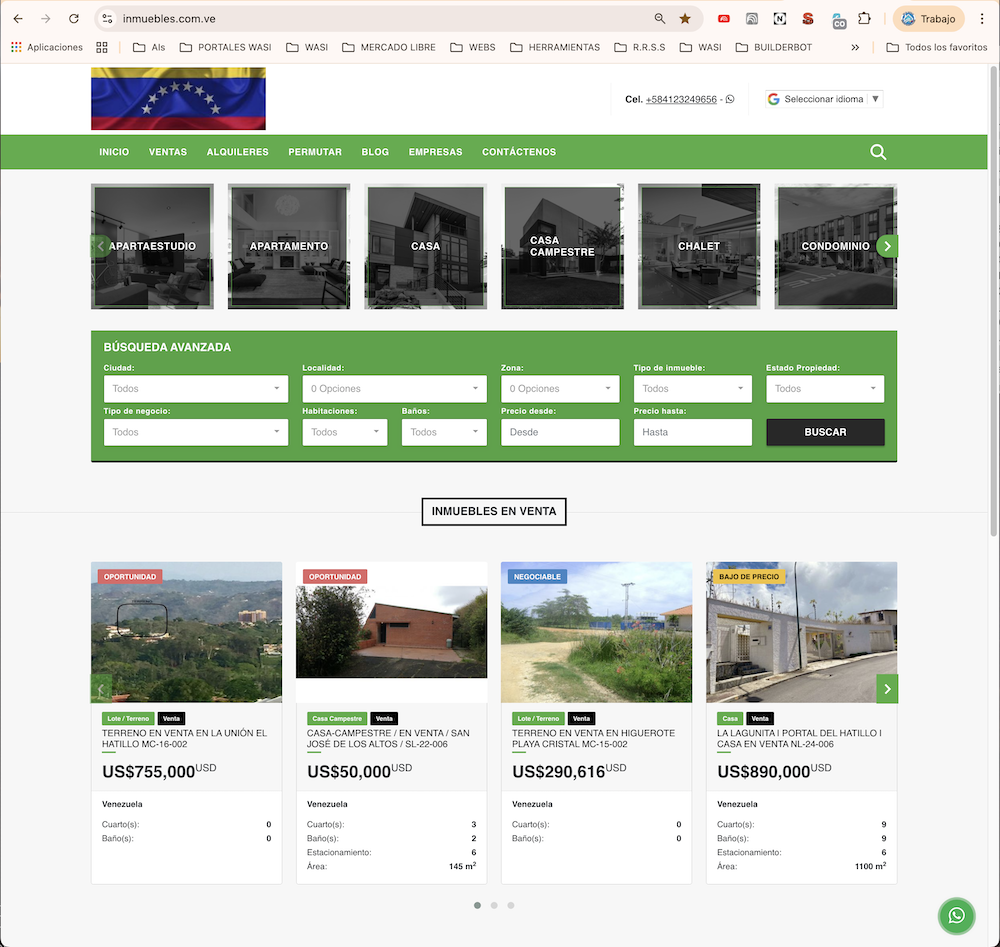
Task: Click previous arrow on property listings carousel
Action: 101,688
